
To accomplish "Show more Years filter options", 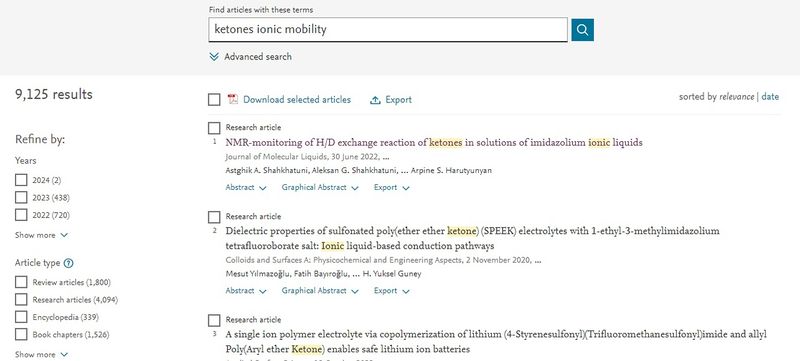I will [x=41, y=235].
